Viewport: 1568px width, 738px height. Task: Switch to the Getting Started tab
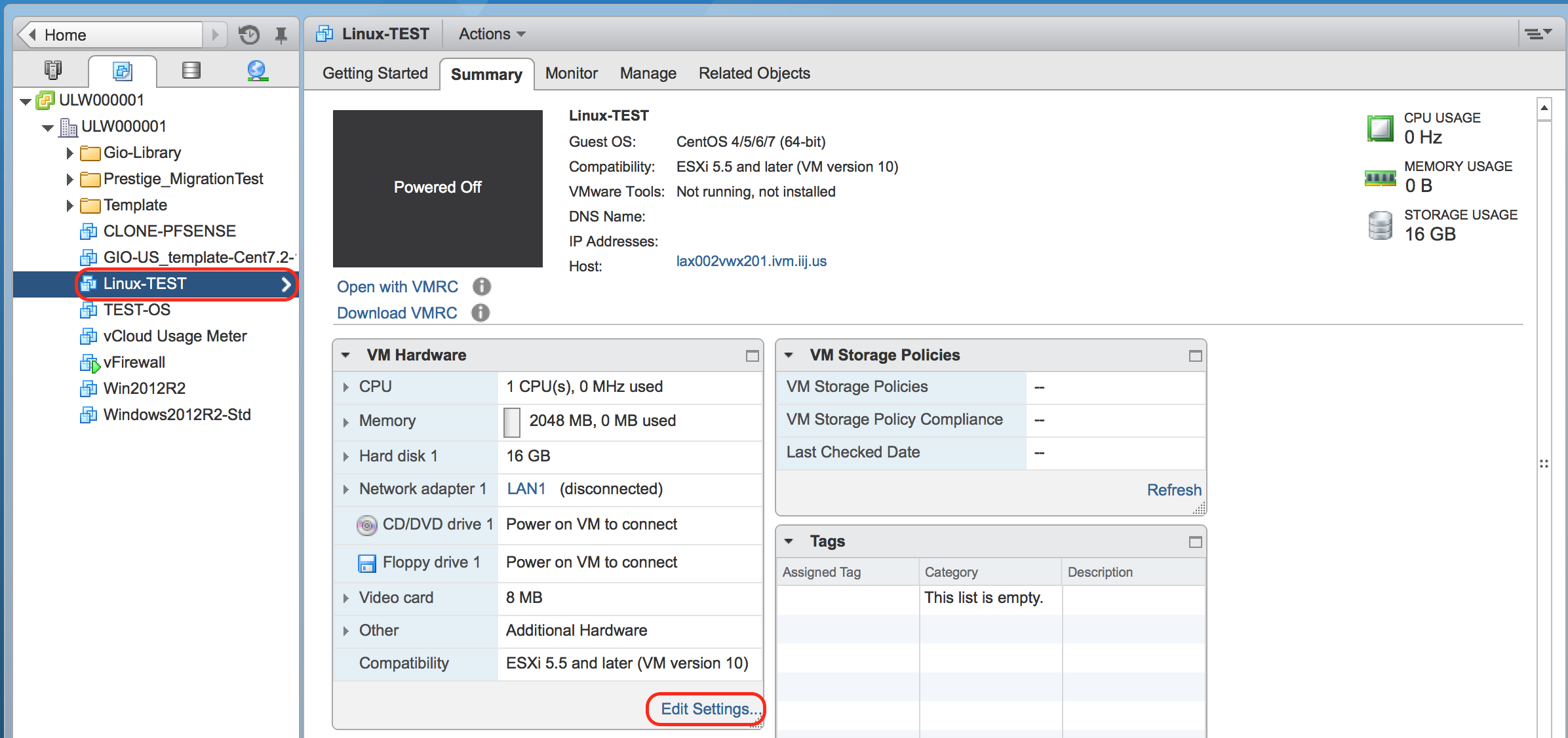375,73
